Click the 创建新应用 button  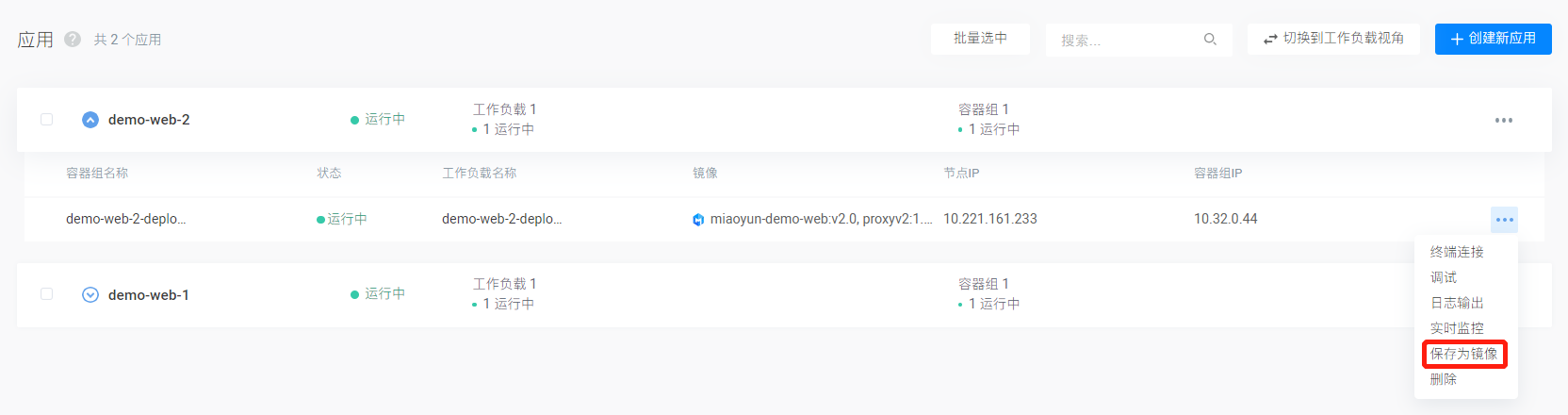1493,39
